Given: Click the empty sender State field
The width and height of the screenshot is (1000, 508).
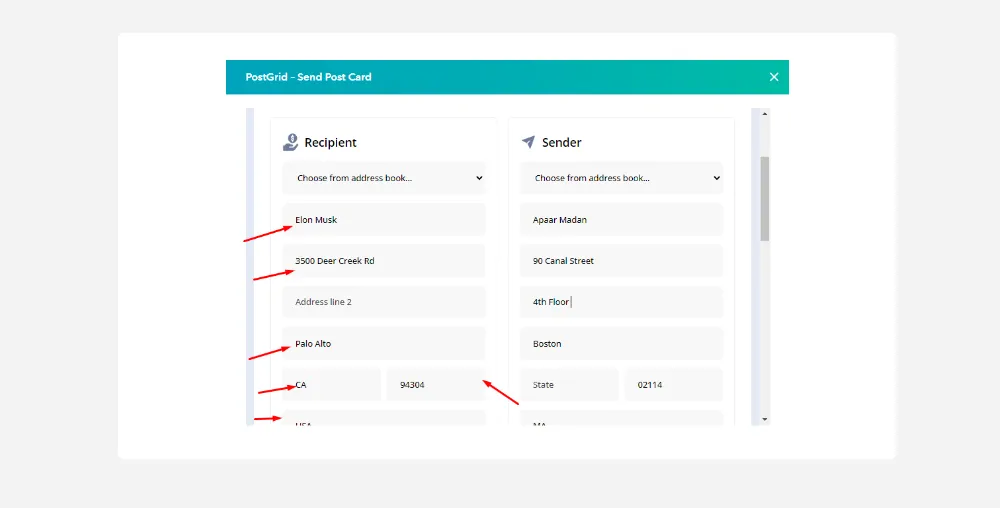Looking at the screenshot, I should click(569, 385).
